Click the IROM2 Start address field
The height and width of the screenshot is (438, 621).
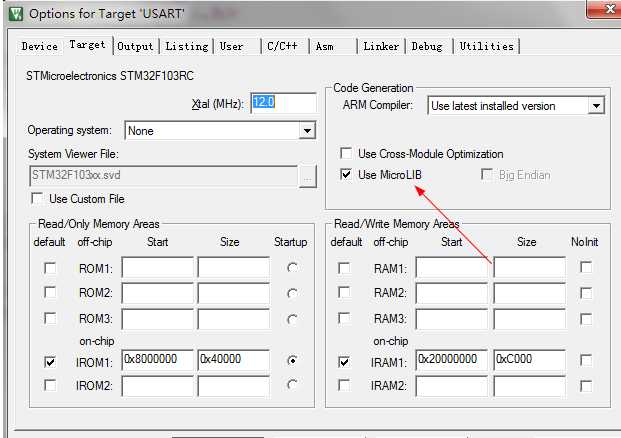[157, 386]
